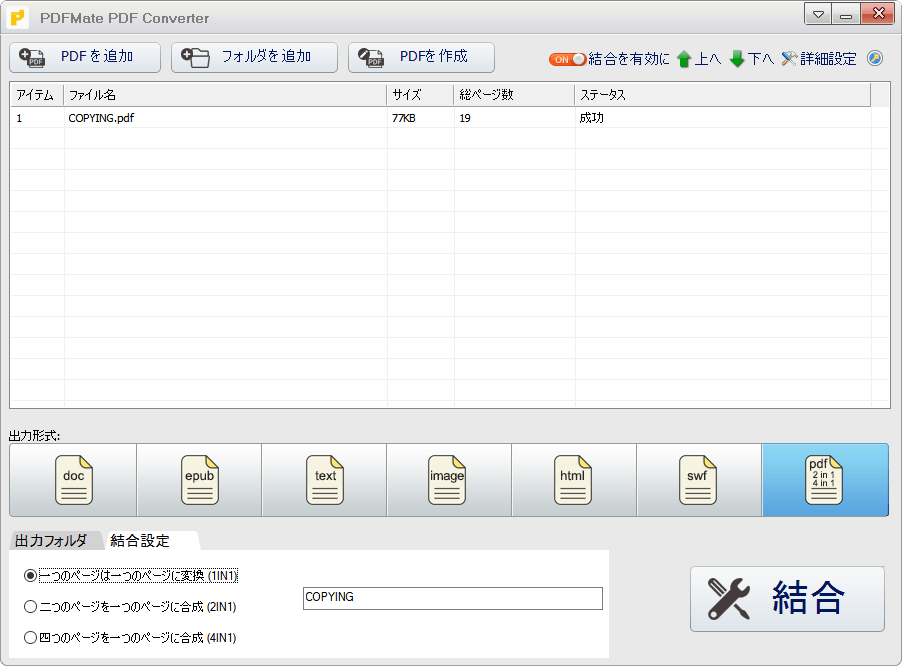Close the PDFMate PDF Converter window
This screenshot has width=902, height=666.
pos(878,14)
